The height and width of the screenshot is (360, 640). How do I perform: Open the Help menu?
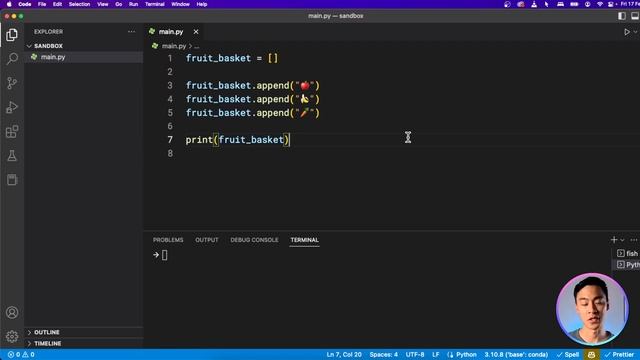pos(202,4)
